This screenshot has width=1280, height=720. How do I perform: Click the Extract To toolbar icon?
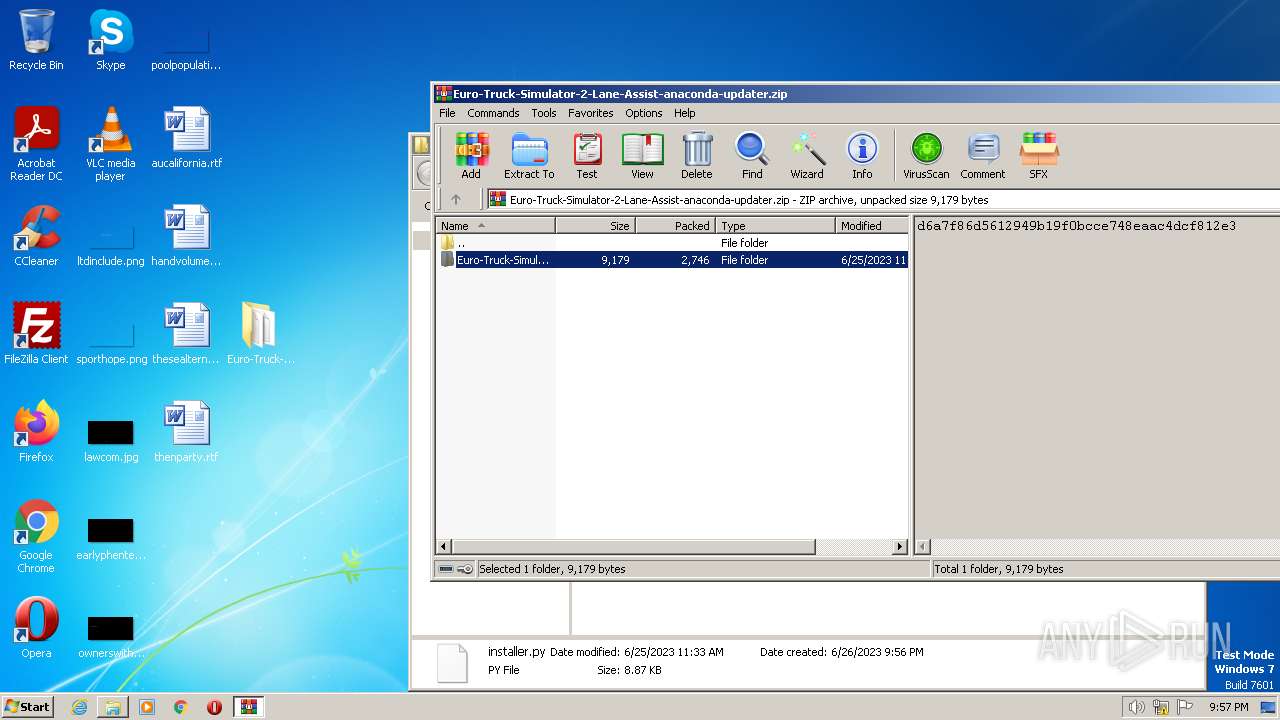[x=529, y=156]
